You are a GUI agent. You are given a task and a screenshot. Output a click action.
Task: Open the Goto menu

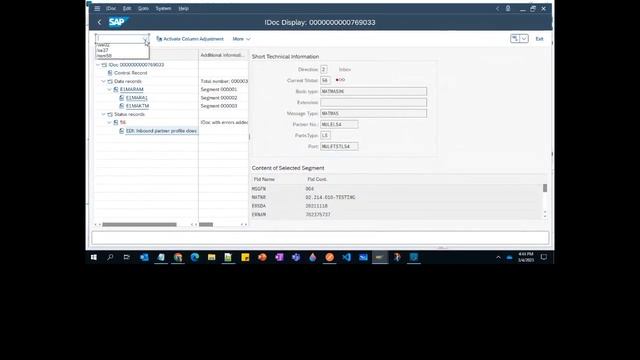point(143,8)
